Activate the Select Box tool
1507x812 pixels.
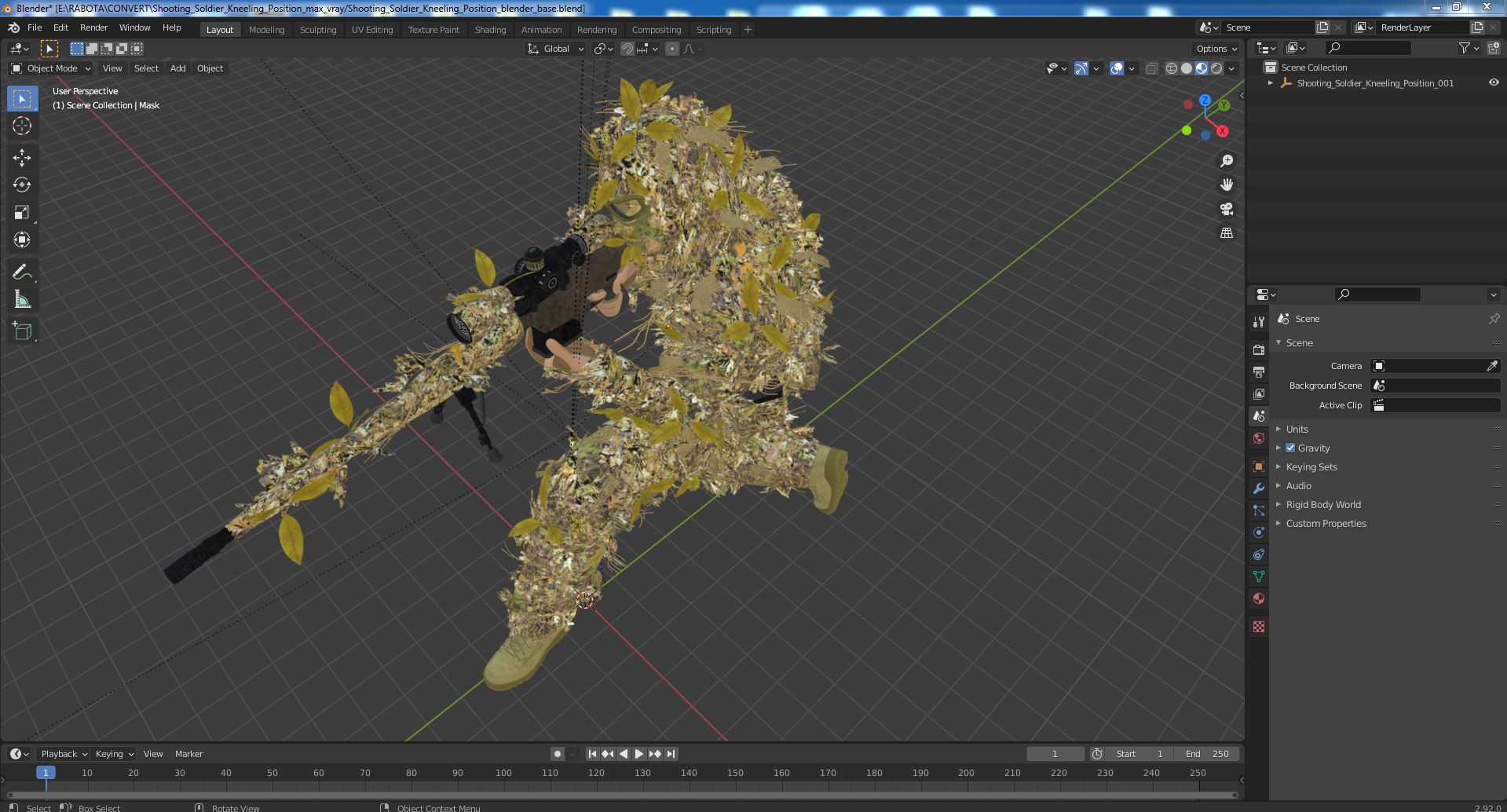[22, 98]
